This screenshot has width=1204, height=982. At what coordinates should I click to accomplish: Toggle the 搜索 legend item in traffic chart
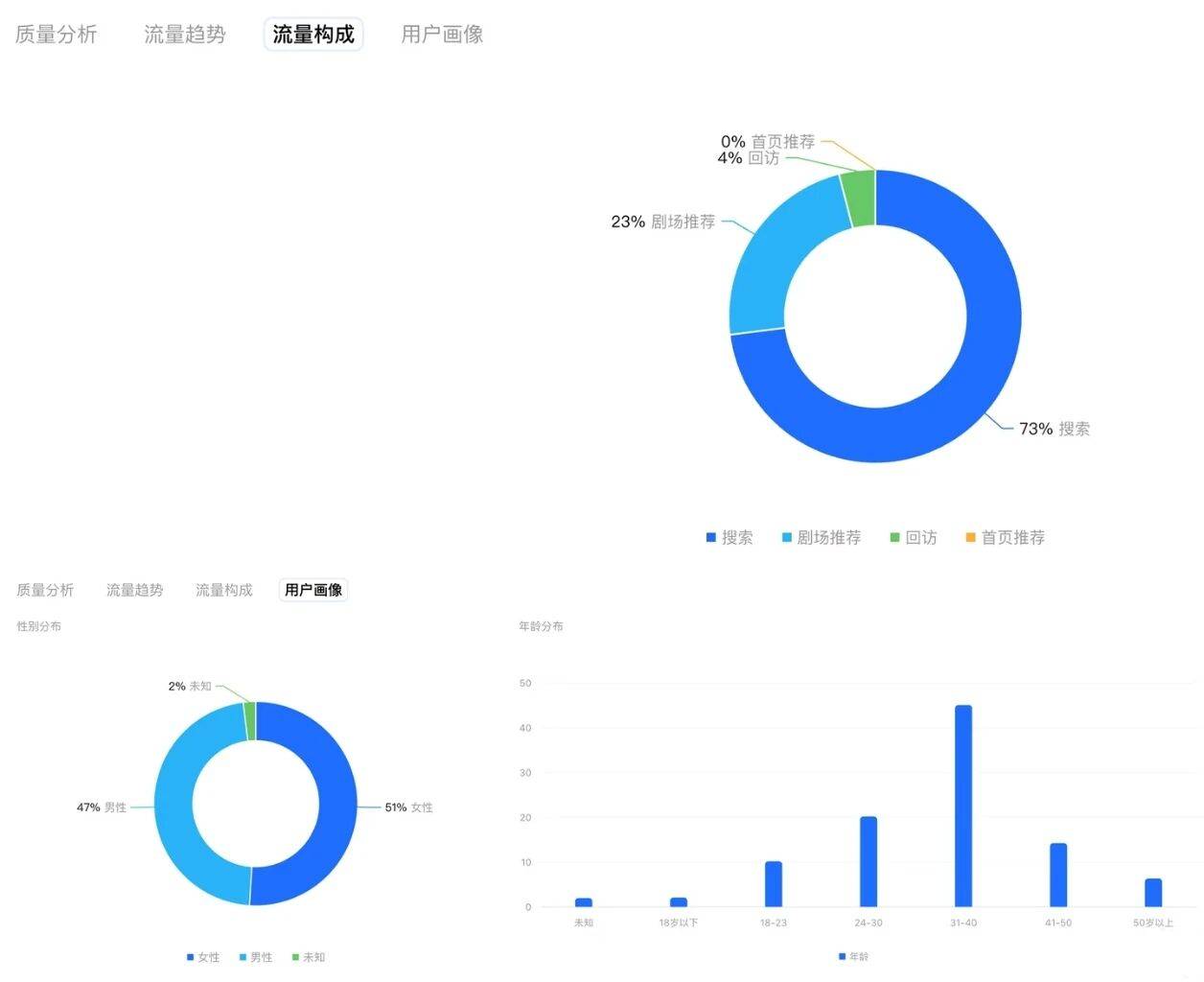(x=729, y=538)
